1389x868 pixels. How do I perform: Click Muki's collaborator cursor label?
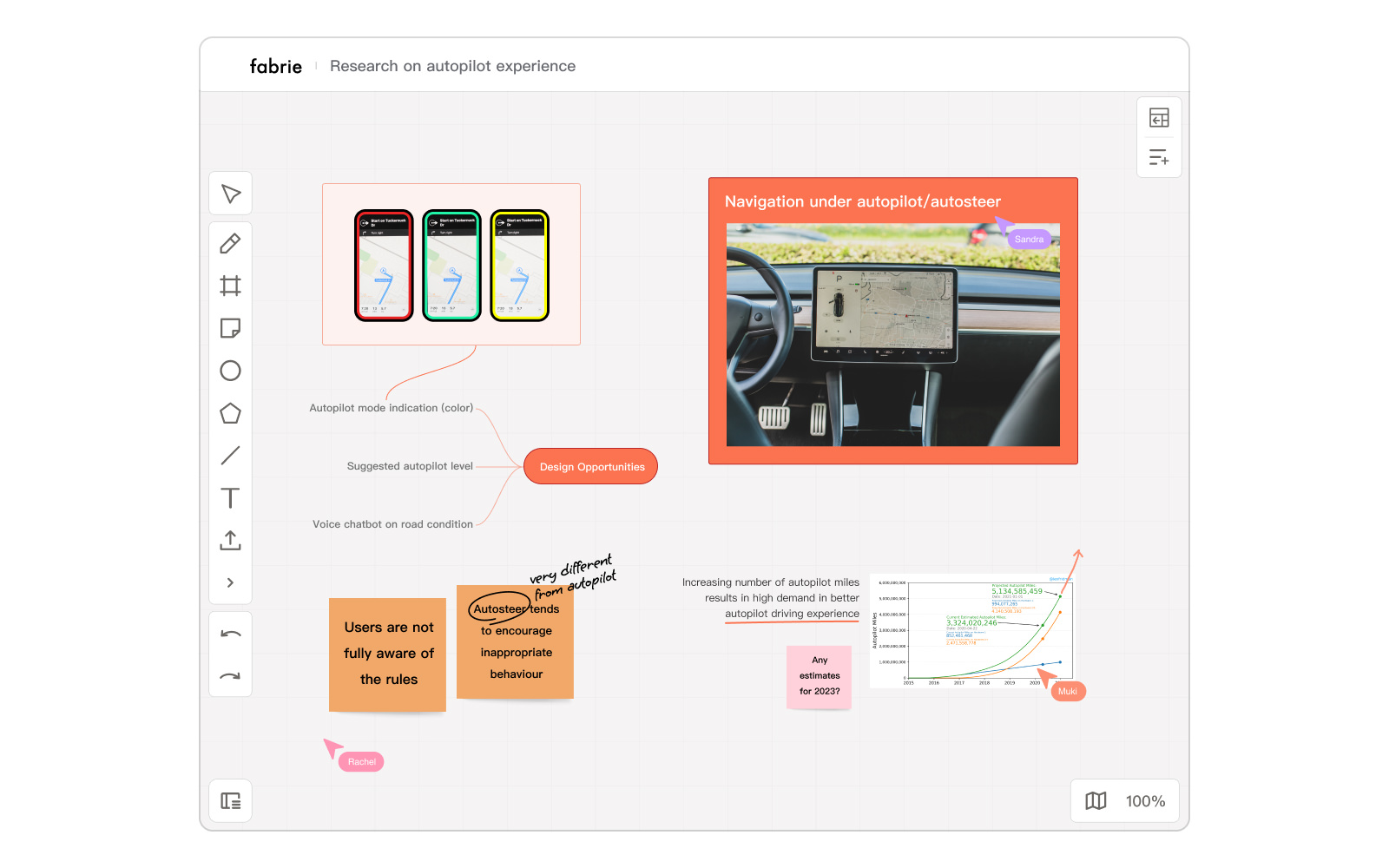(x=1068, y=692)
